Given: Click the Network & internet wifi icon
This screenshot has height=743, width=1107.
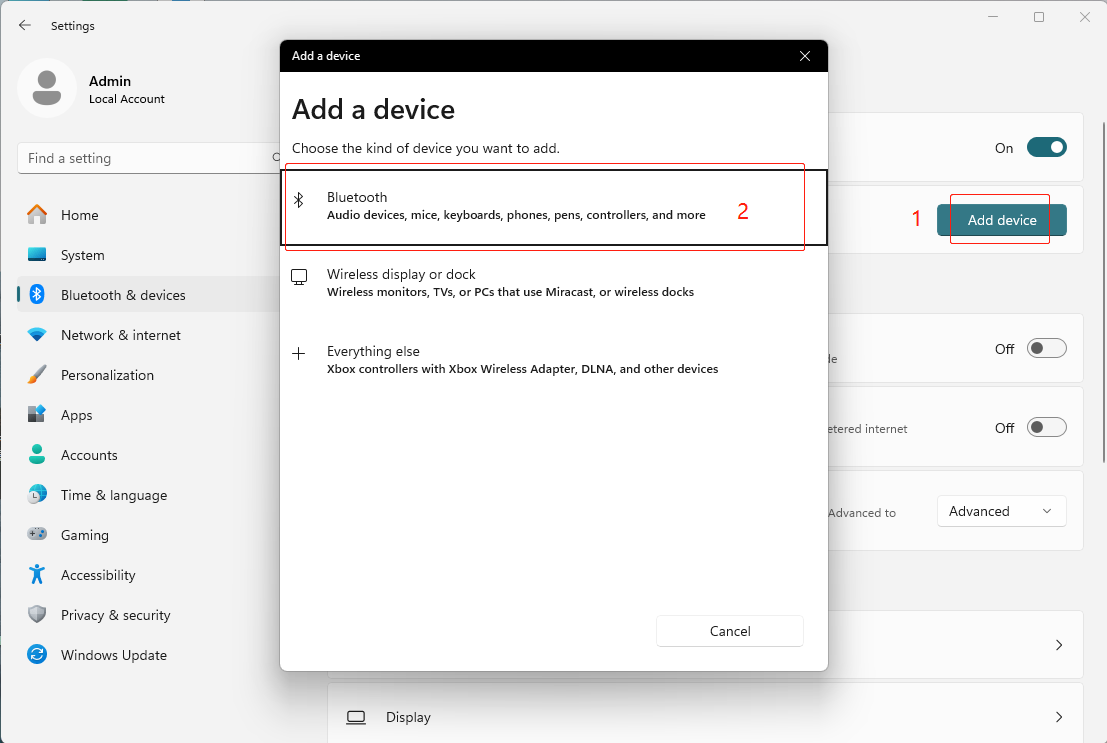Looking at the screenshot, I should point(37,335).
